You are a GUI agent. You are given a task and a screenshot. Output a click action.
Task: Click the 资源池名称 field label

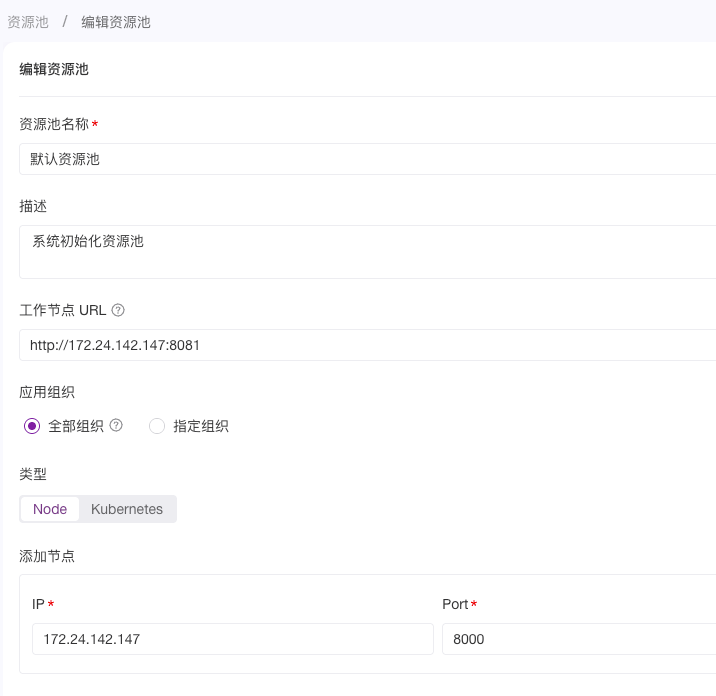(54, 124)
